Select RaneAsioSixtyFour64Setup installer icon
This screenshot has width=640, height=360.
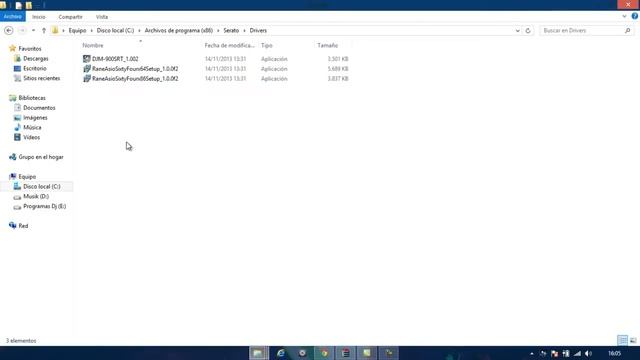[x=87, y=69]
